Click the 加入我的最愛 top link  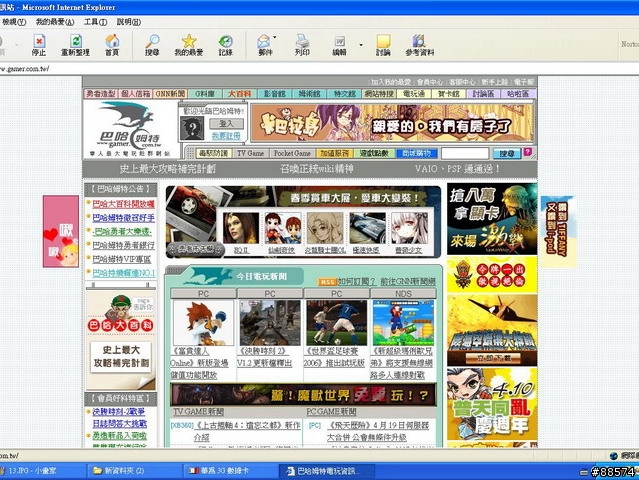click(391, 82)
